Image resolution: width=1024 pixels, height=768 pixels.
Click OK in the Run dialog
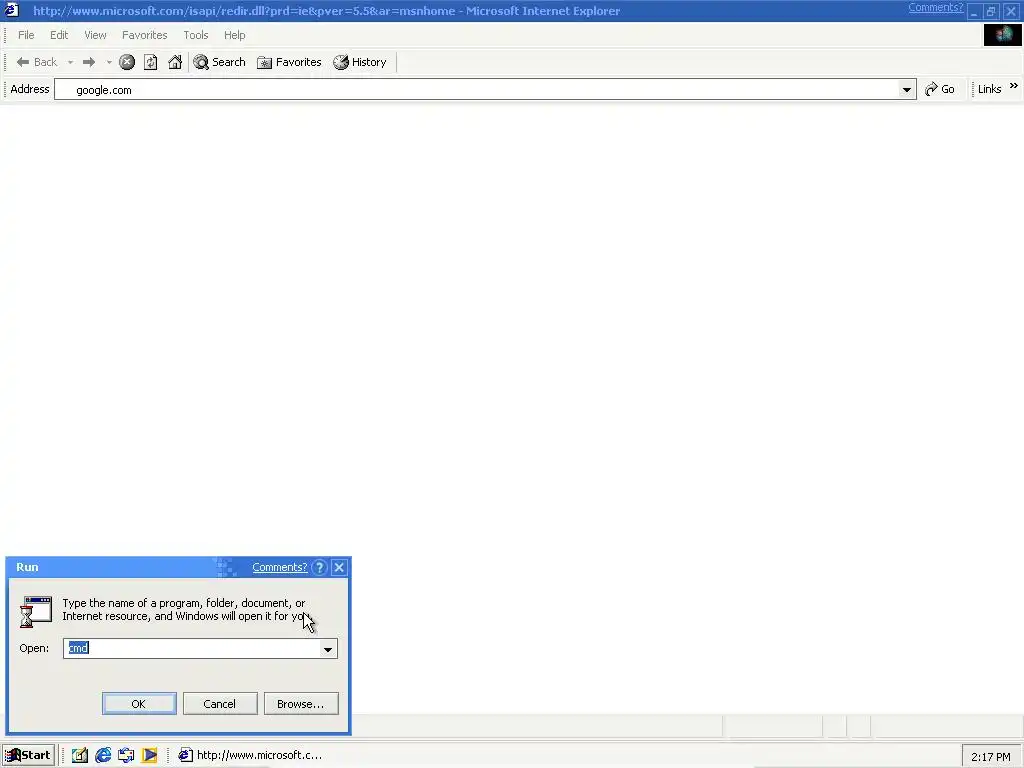139,704
